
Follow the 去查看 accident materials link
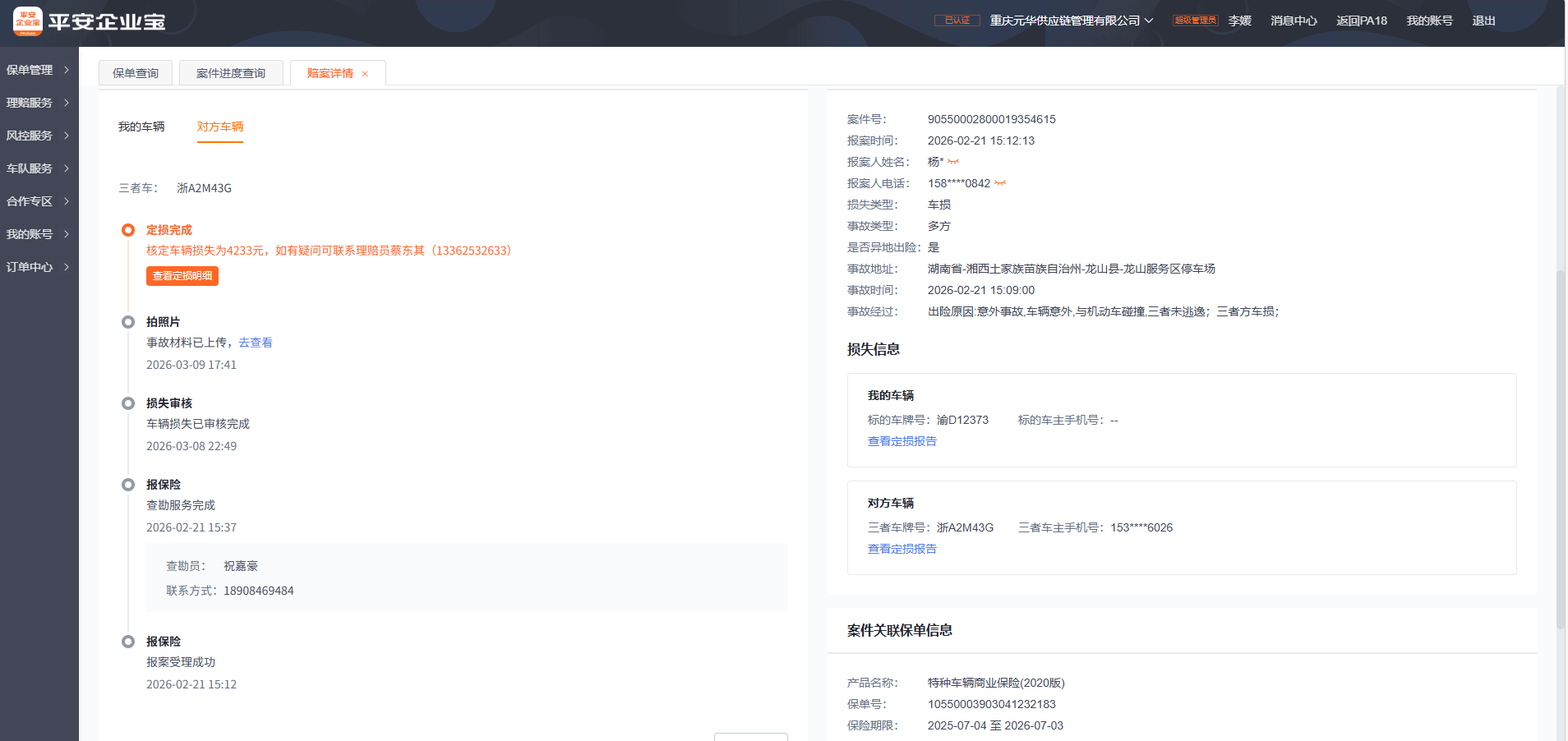(256, 343)
